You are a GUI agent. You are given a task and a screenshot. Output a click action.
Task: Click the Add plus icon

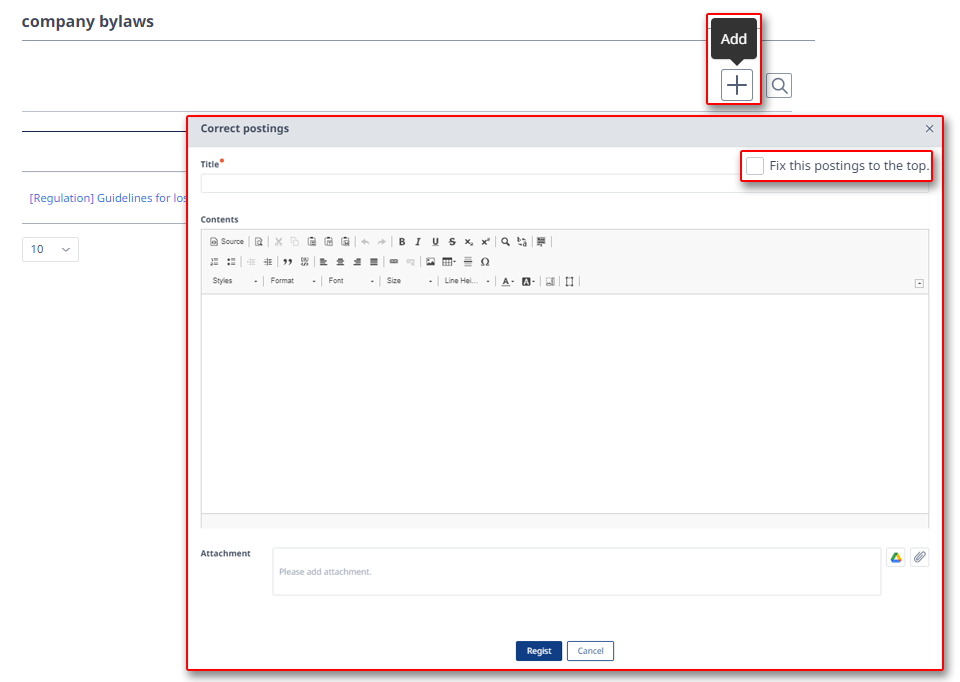736,85
